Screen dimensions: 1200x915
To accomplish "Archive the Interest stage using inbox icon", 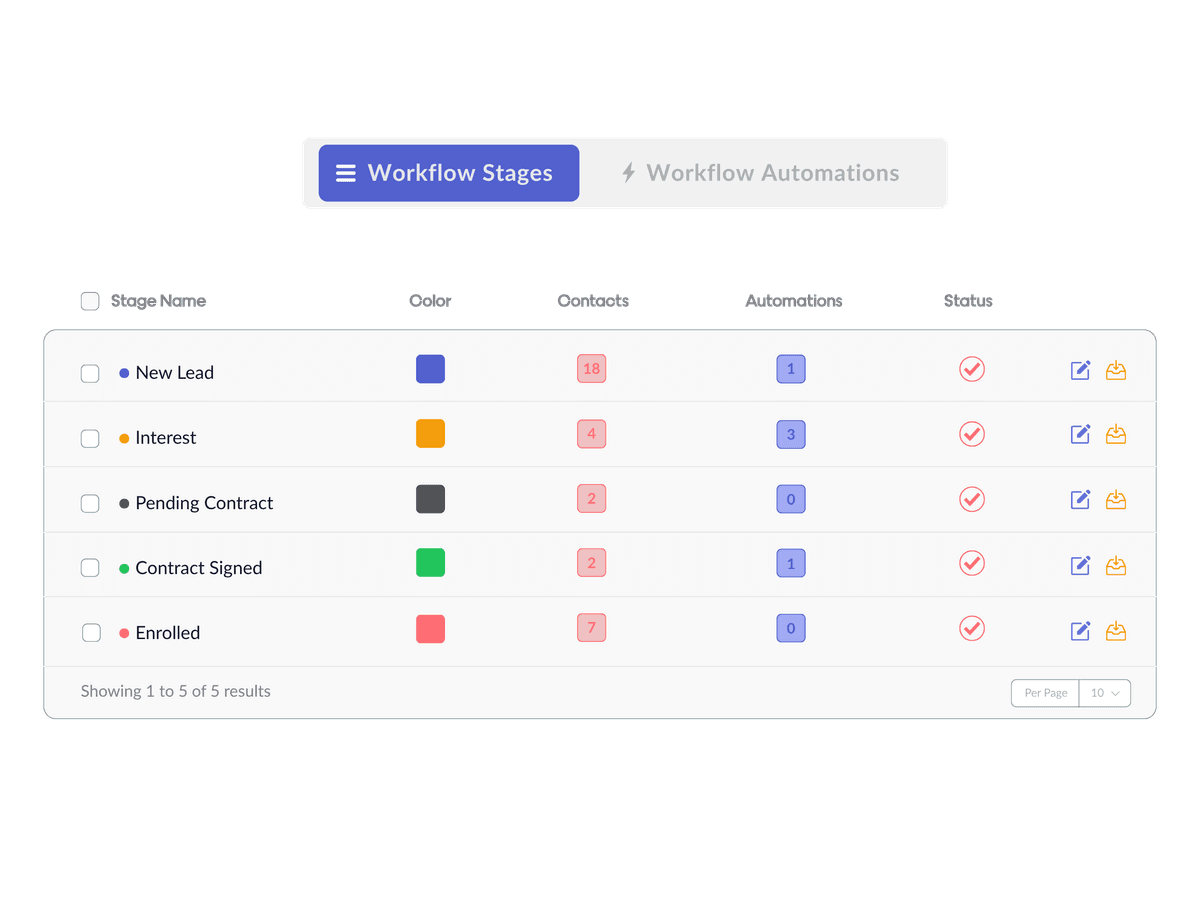I will pyautogui.click(x=1116, y=434).
